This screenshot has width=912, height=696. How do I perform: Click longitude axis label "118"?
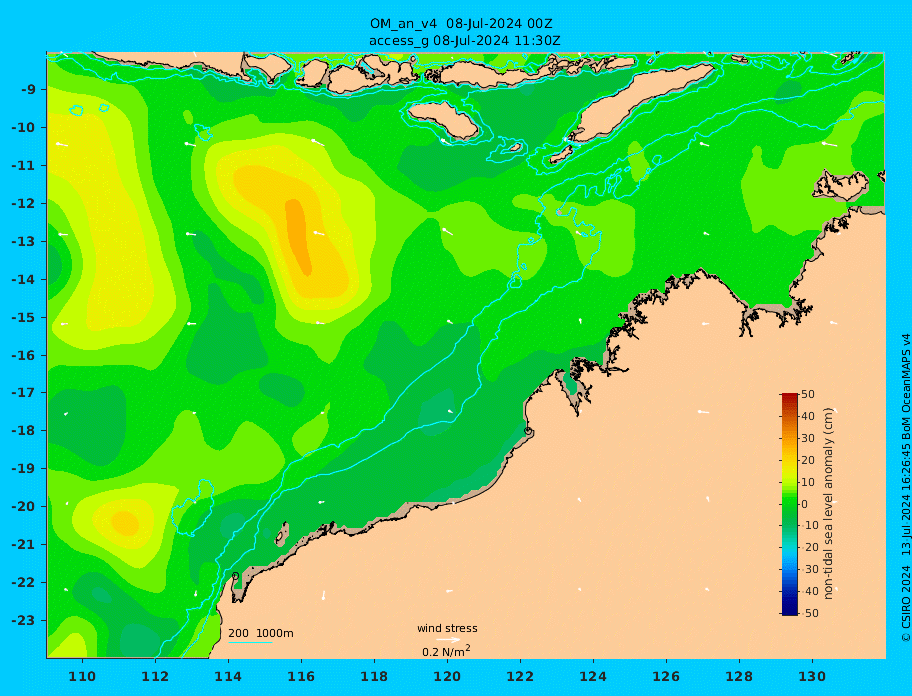click(374, 677)
